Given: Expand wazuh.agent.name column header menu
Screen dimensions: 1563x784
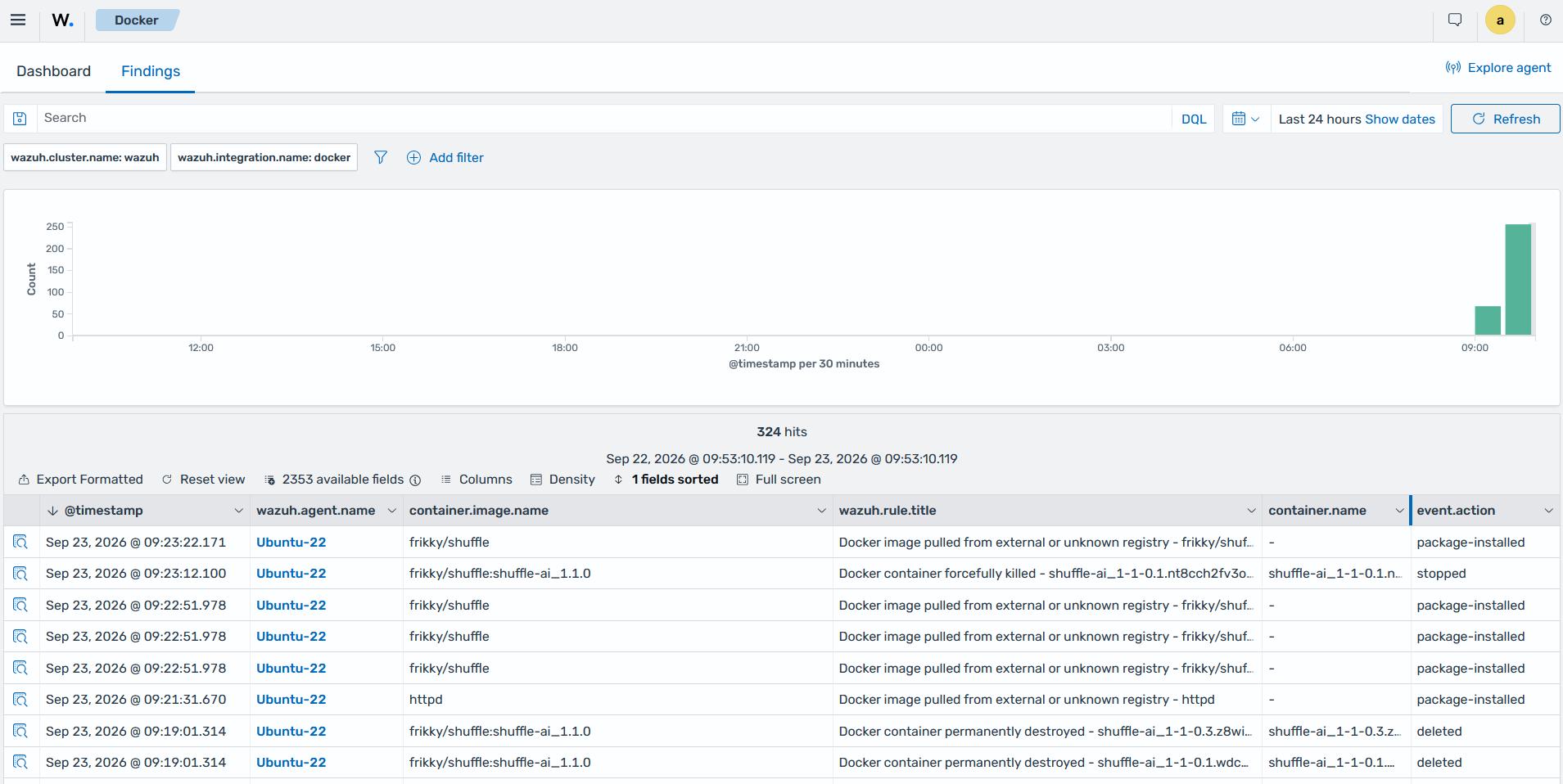Looking at the screenshot, I should 391,511.
